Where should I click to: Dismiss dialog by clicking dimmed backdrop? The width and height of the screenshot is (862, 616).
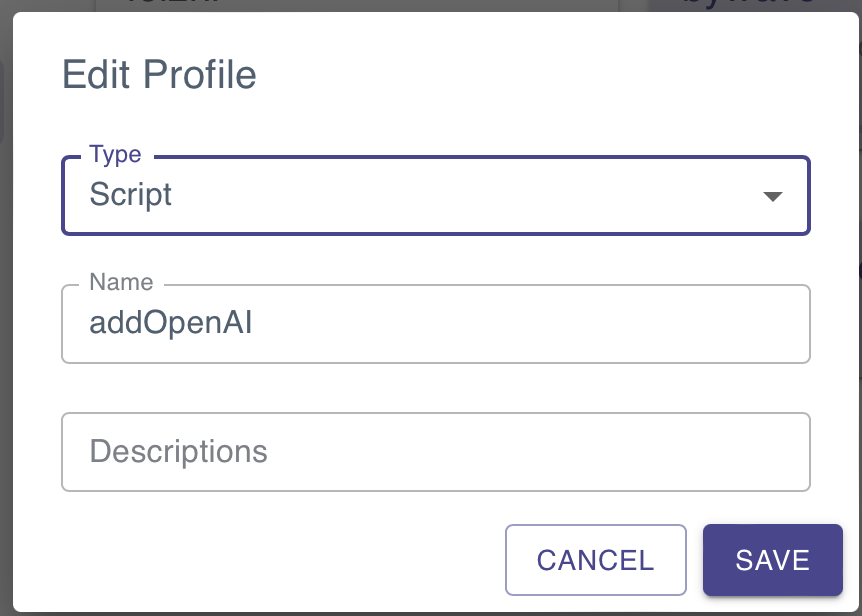click(5, 308)
